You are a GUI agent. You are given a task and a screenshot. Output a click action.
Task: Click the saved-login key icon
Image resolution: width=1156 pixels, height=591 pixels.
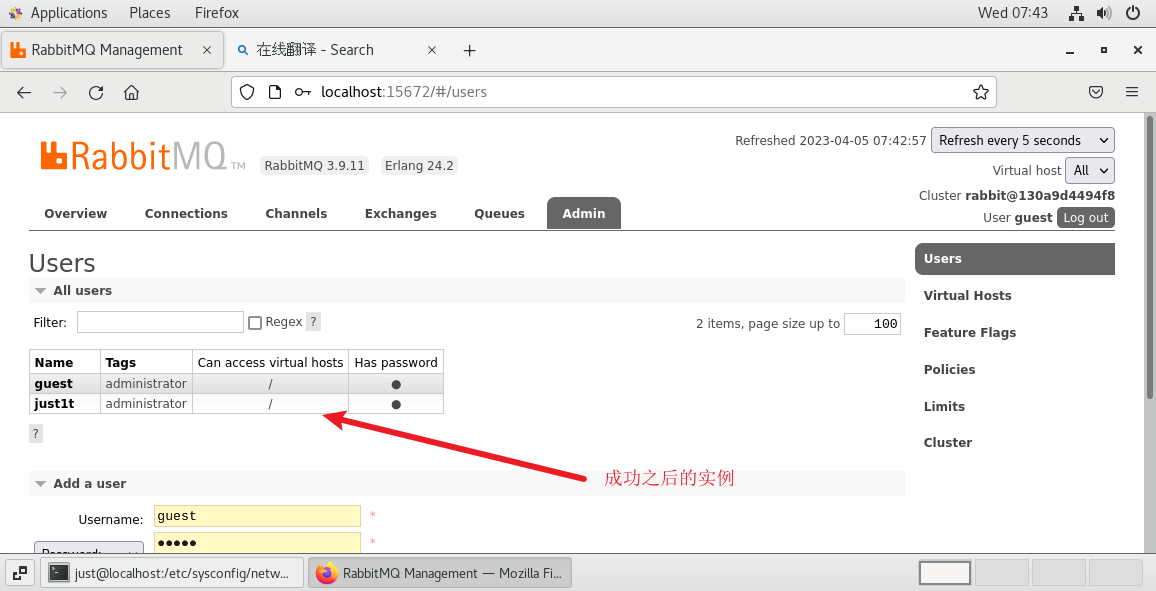(302, 92)
